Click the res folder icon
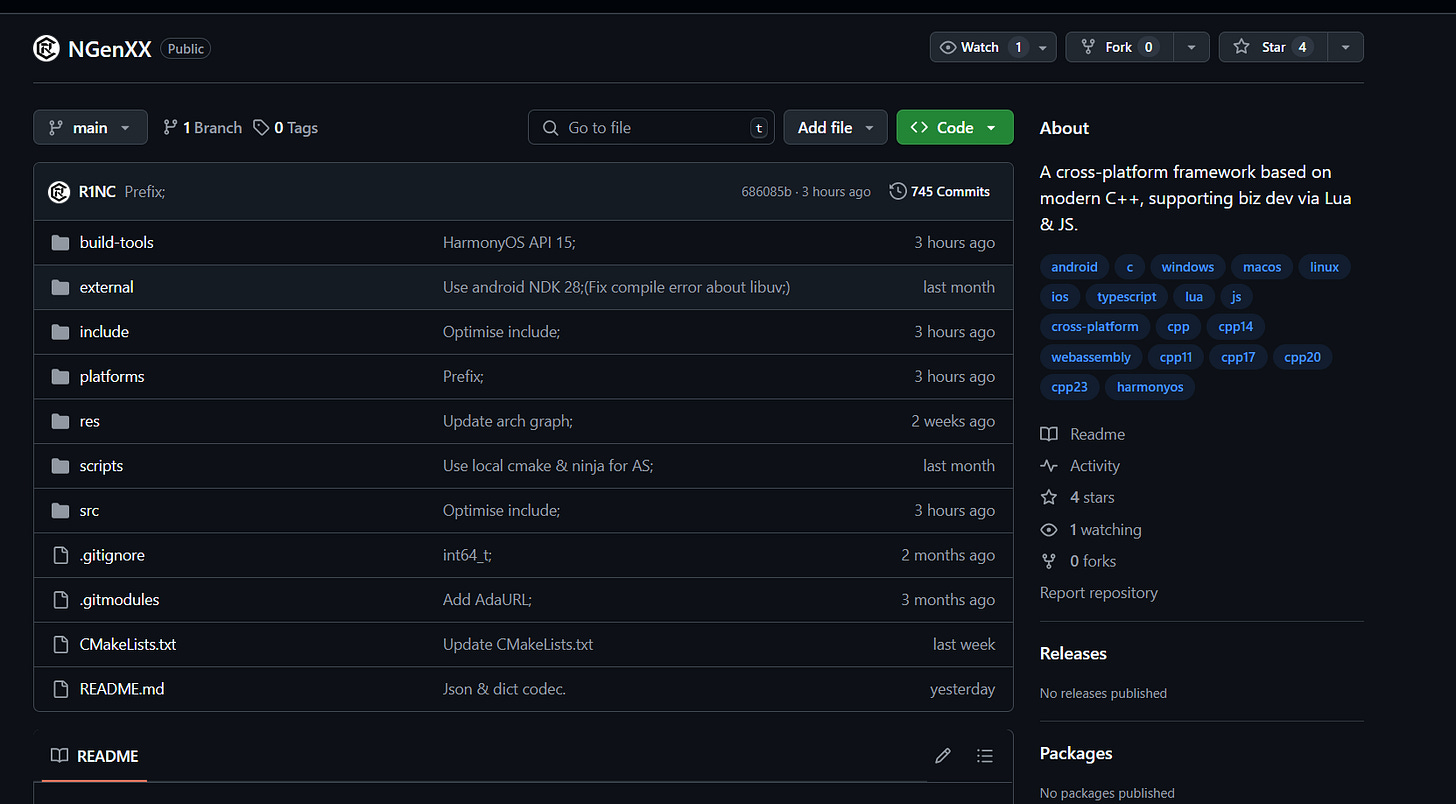Image resolution: width=1456 pixels, height=804 pixels. coord(60,421)
